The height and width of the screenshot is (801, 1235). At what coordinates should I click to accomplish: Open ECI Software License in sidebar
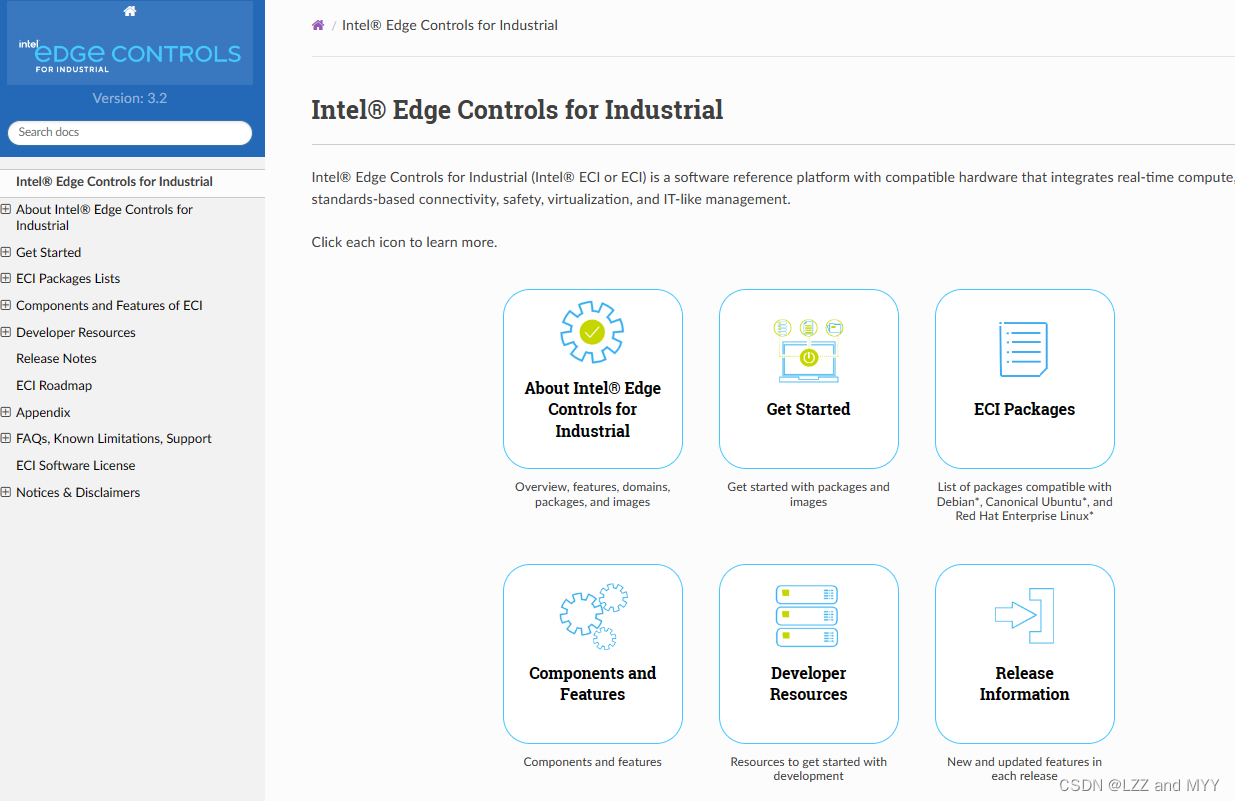point(75,466)
